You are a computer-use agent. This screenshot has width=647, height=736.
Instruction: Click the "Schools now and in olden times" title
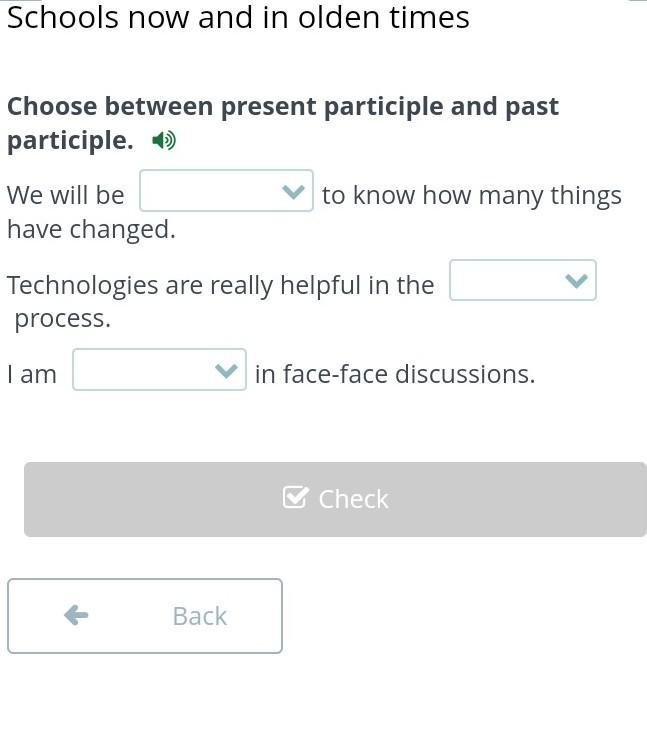tap(238, 17)
